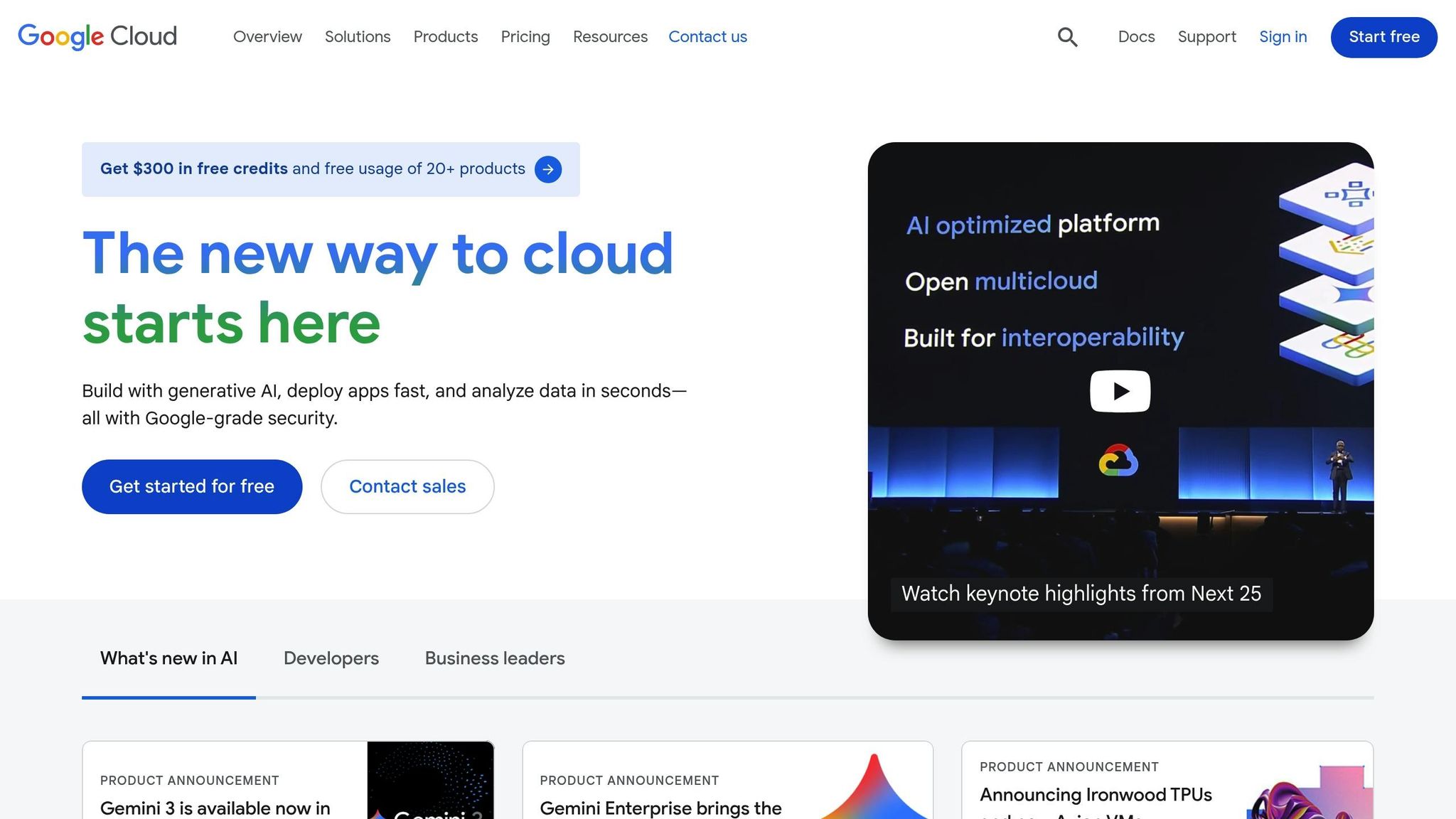The image size is (1456, 819).
Task: Switch to the Developers tab
Action: [331, 658]
